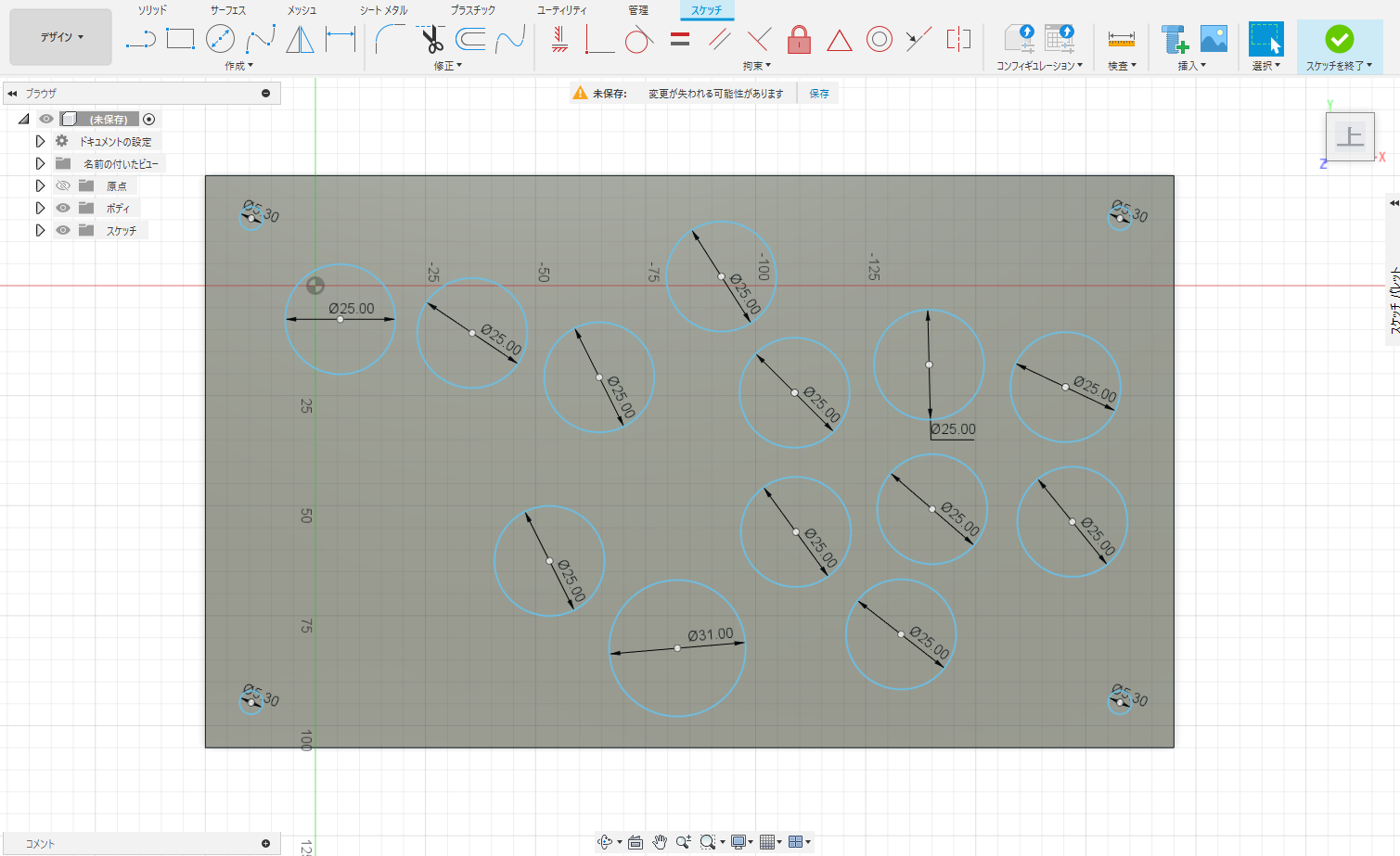Click the window Select tool icon
Screen dimensions: 1400x856
[1265, 39]
